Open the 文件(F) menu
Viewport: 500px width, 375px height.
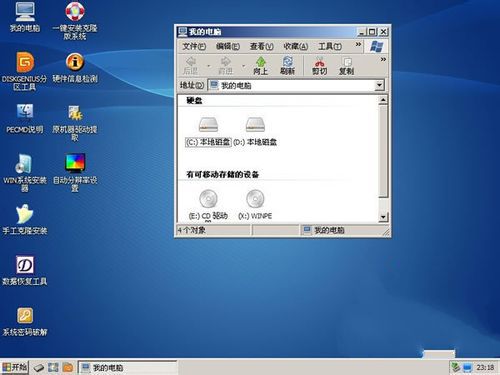click(194, 46)
